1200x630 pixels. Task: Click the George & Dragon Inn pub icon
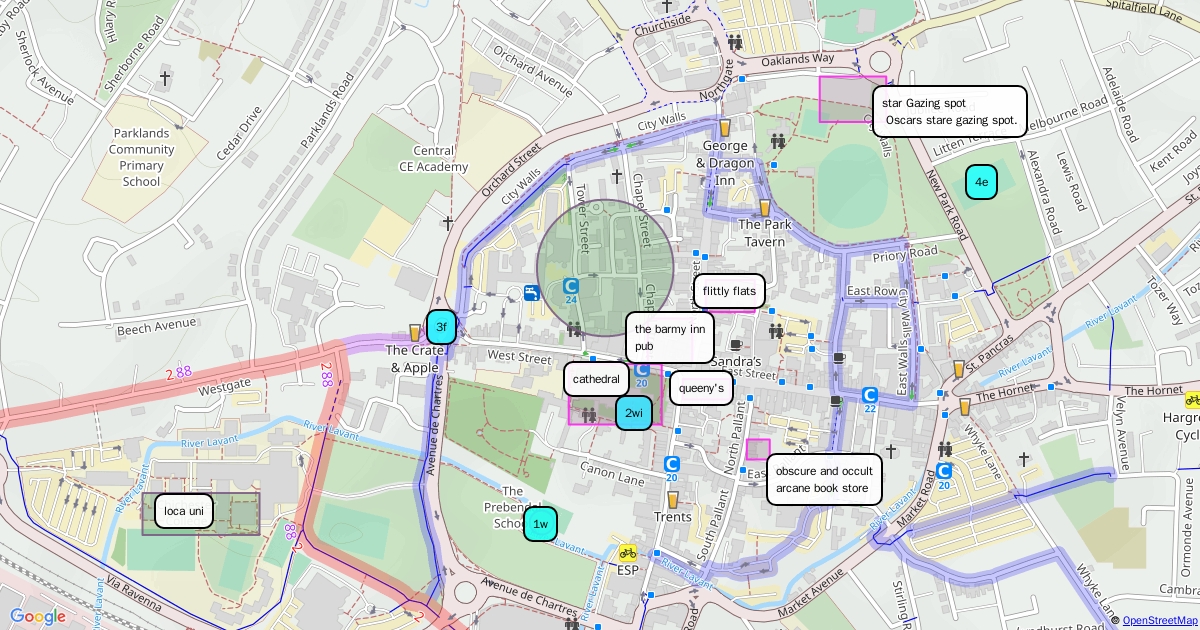[725, 128]
